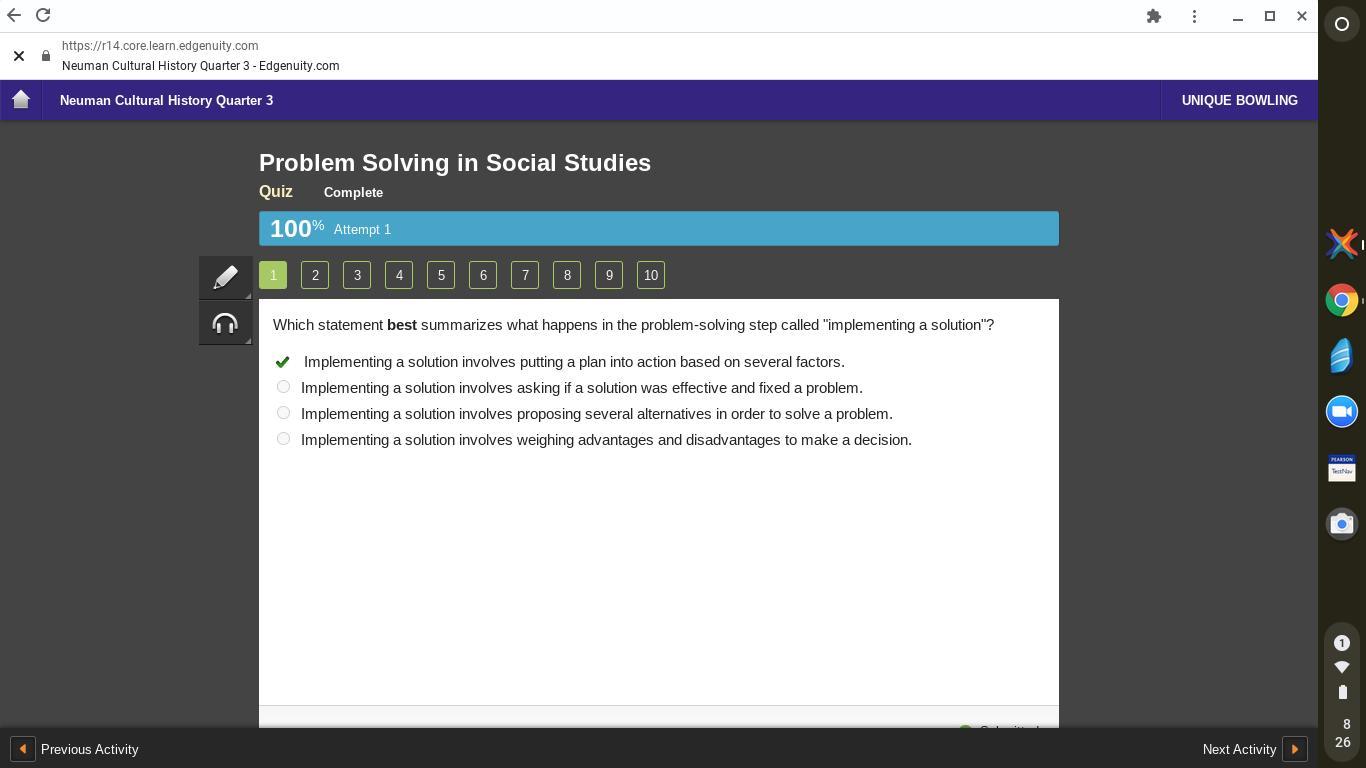
Task: Click the clock showing 8 26
Action: click(x=1342, y=733)
